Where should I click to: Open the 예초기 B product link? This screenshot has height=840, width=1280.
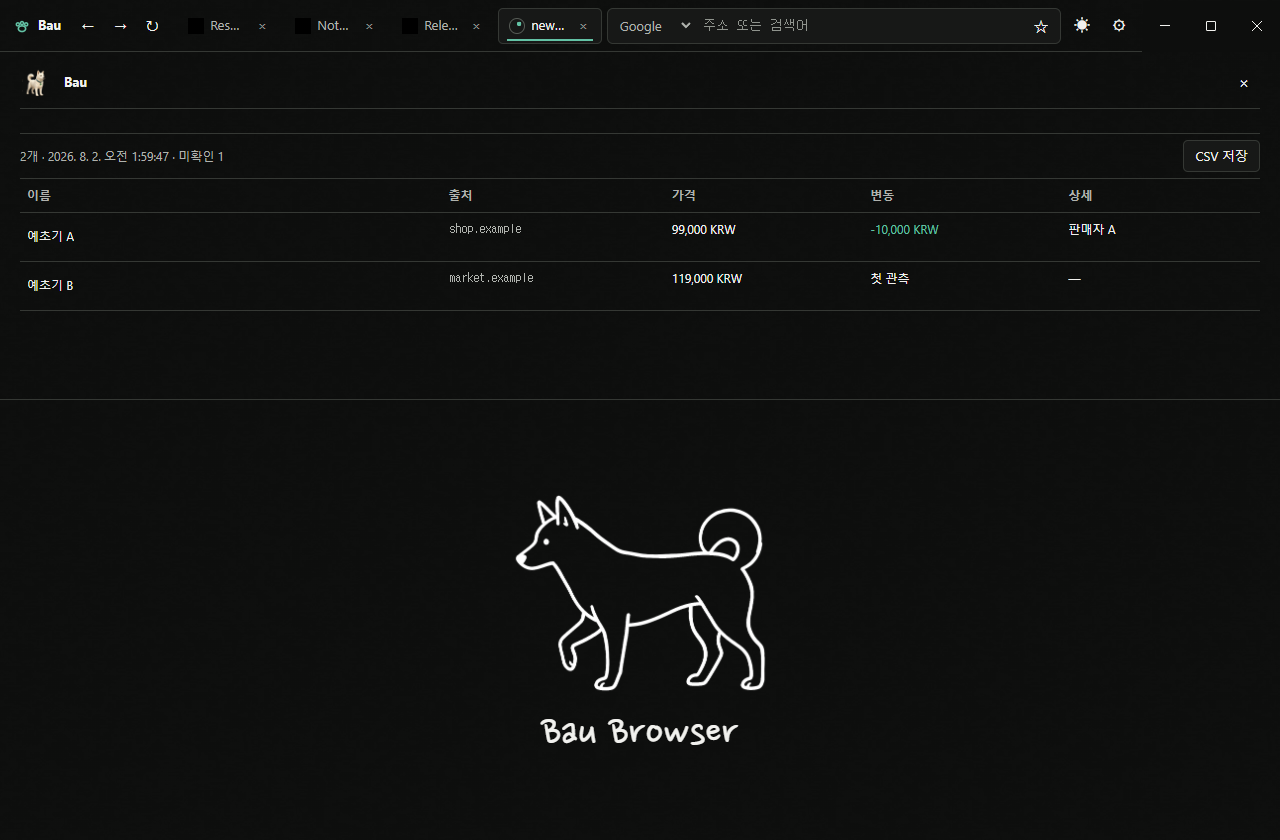point(50,286)
